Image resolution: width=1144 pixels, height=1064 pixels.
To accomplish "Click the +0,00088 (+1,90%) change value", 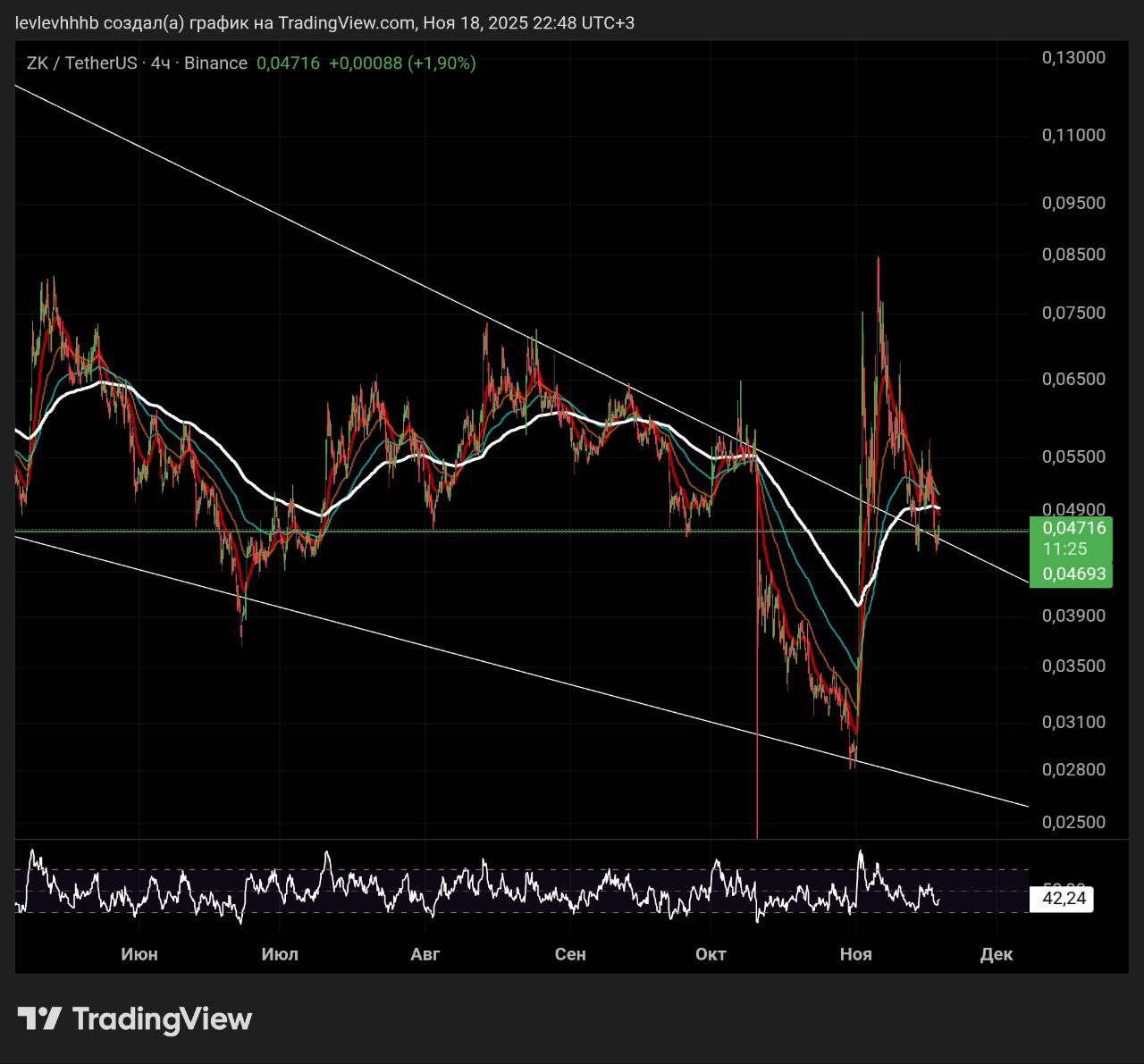I will pyautogui.click(x=402, y=63).
